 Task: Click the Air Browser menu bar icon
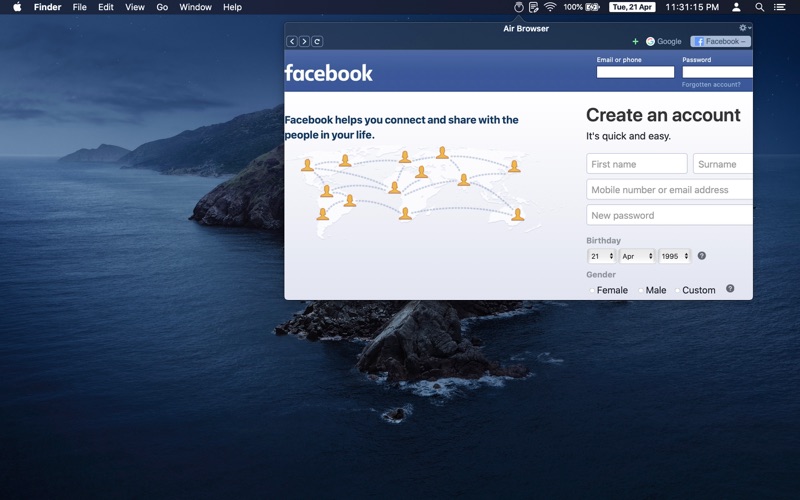click(x=518, y=7)
